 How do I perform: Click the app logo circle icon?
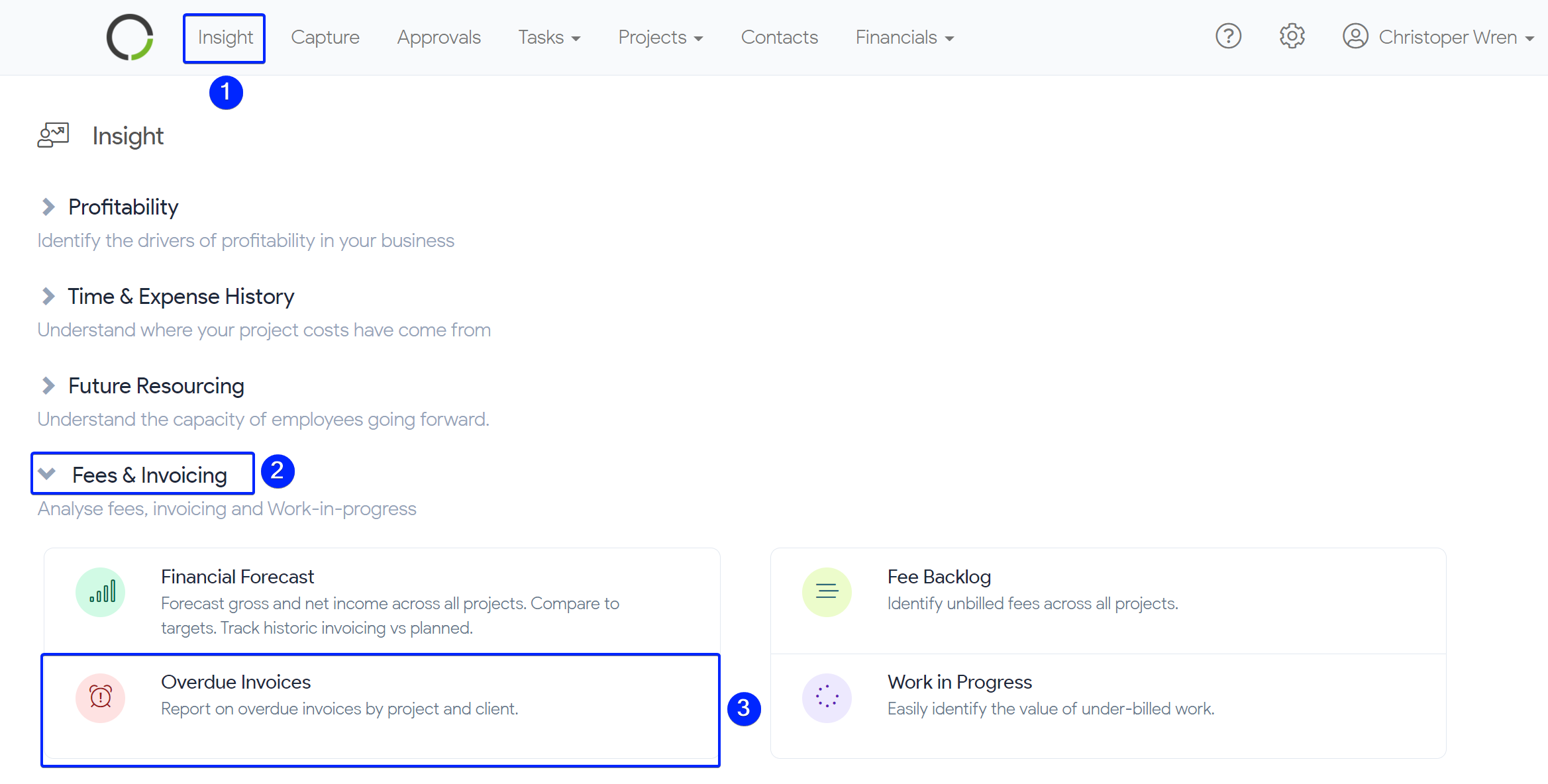[x=130, y=37]
